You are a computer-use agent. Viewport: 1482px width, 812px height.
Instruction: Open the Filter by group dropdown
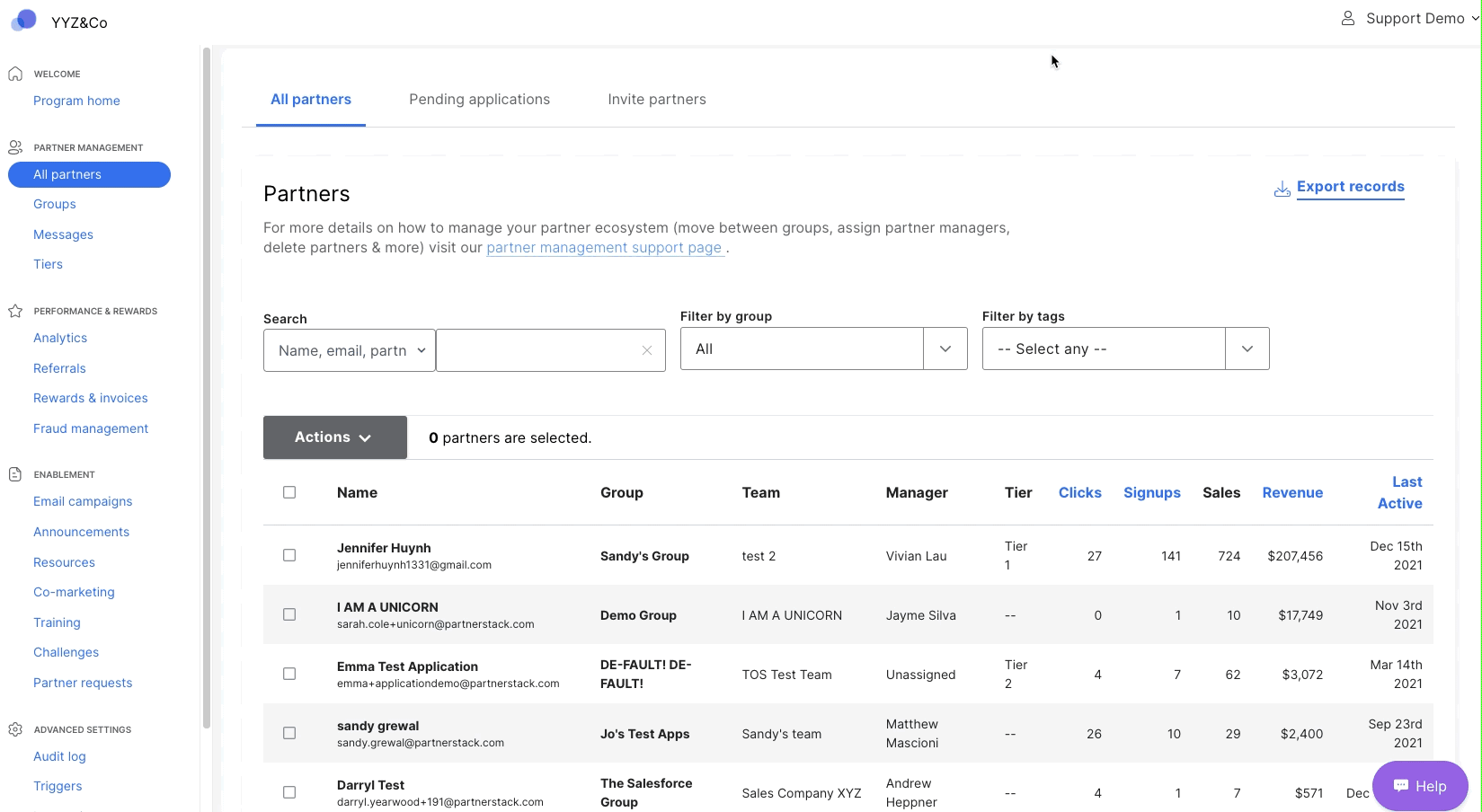(823, 349)
